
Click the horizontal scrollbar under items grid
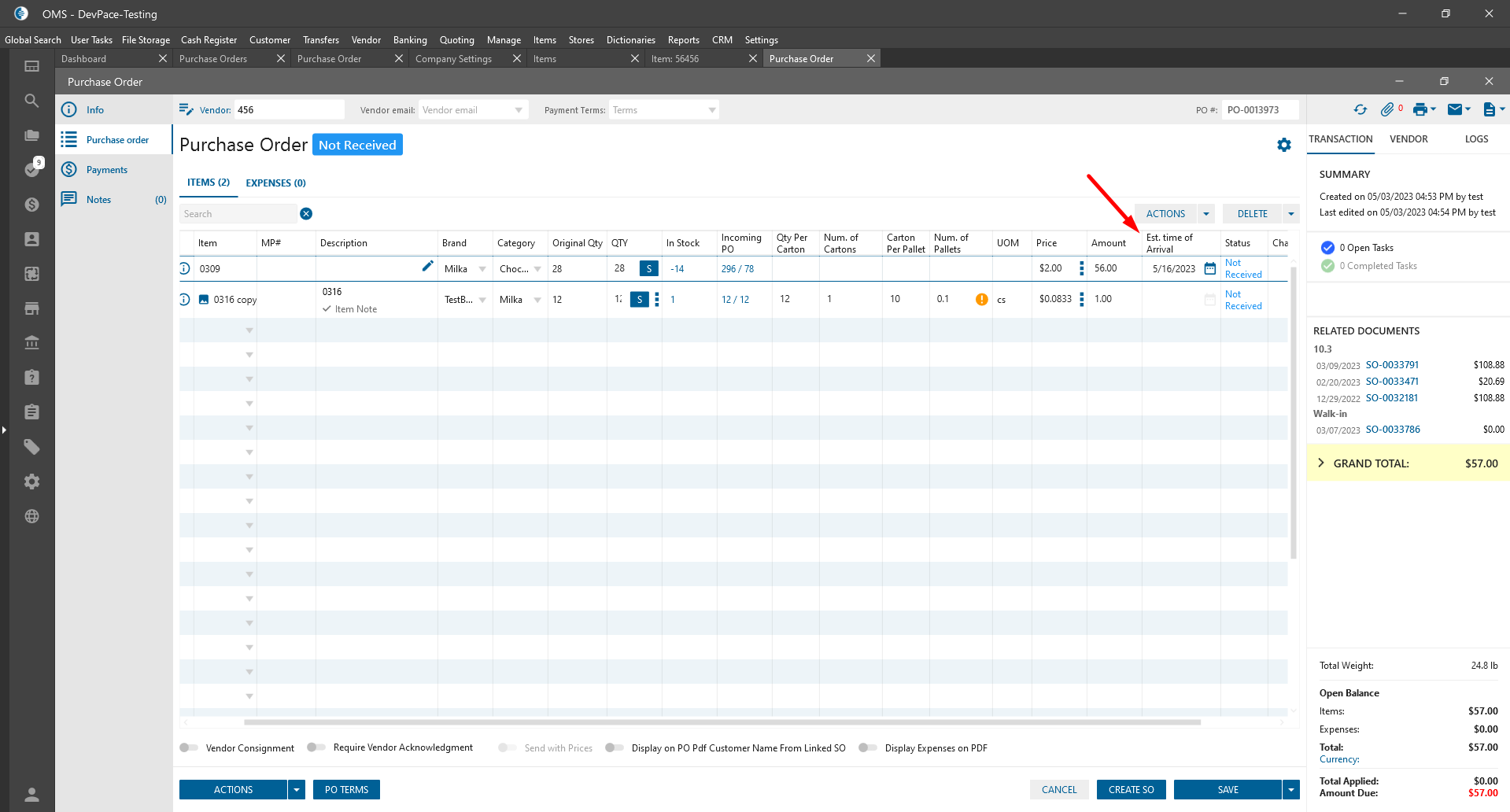(x=722, y=722)
